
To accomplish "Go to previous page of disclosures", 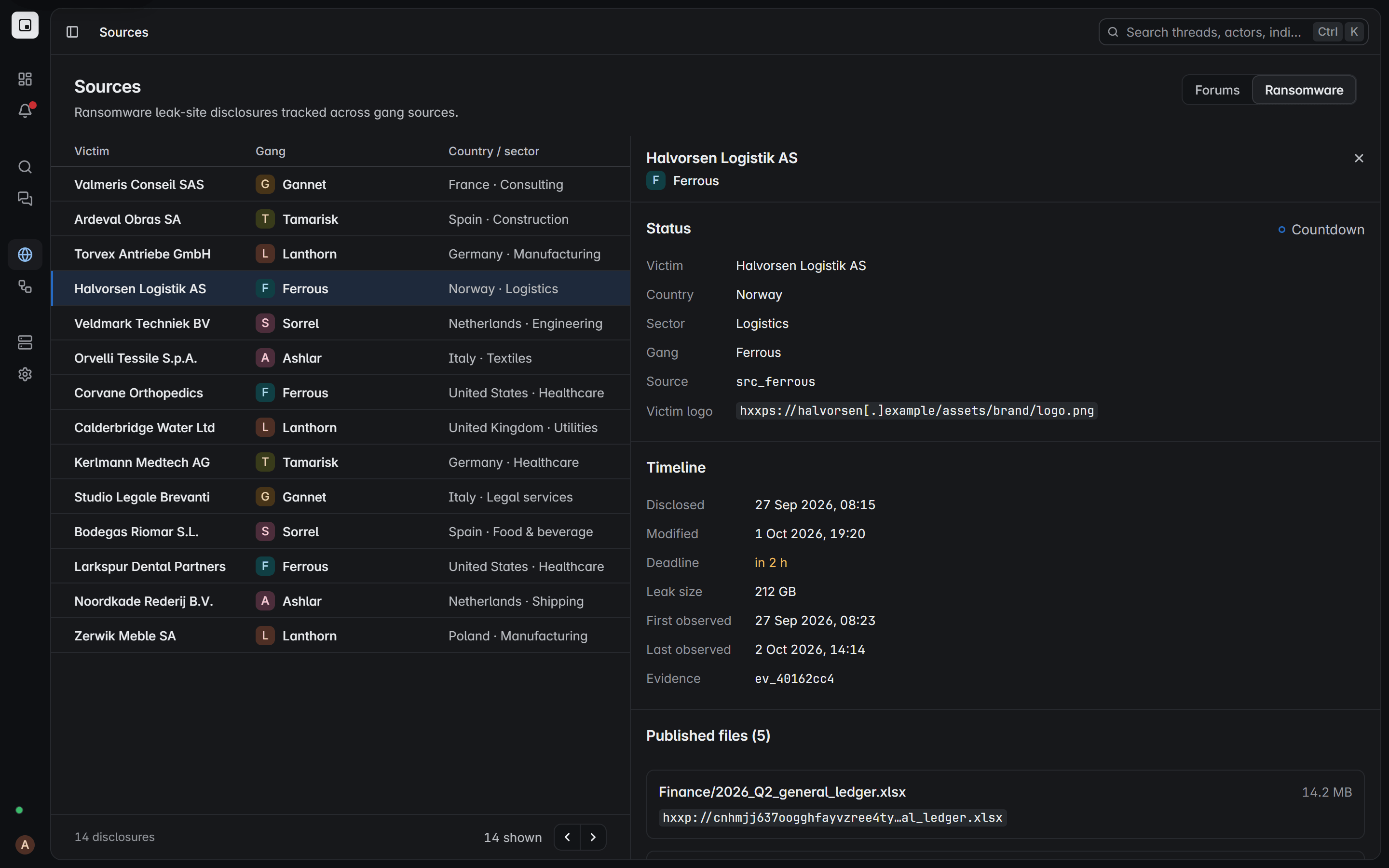I will tap(567, 837).
